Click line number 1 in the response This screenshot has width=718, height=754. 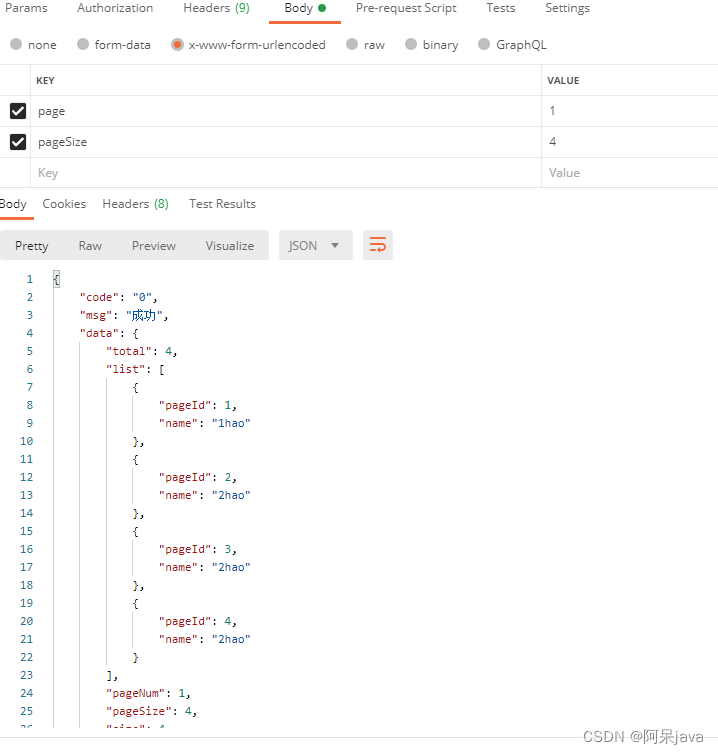coord(30,279)
